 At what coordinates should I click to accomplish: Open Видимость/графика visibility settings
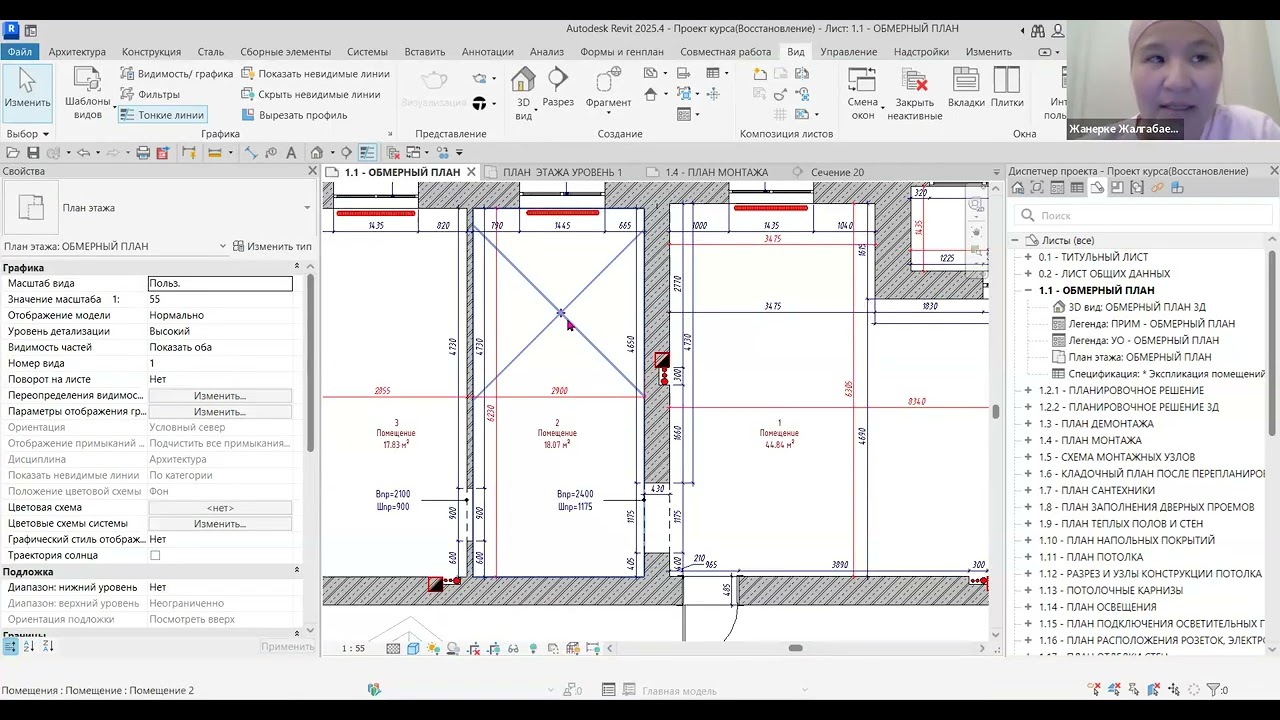[177, 73]
